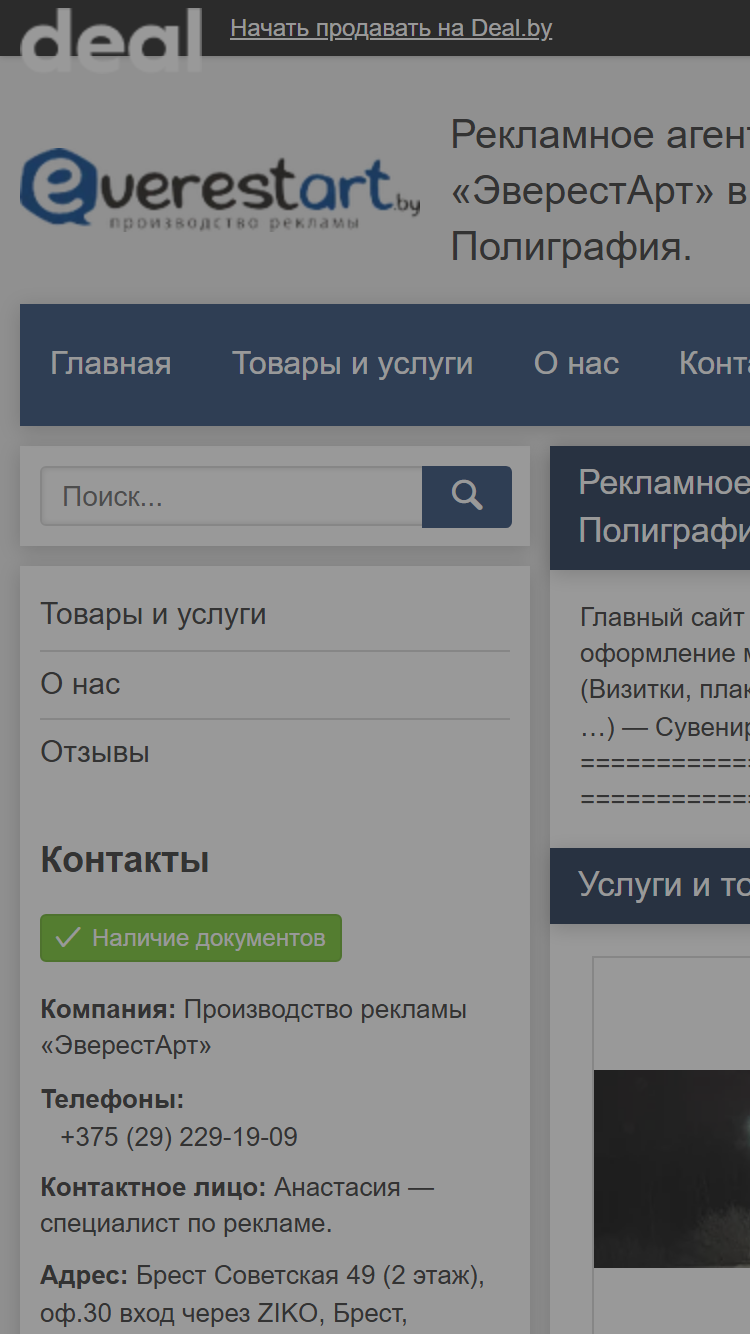Click the EverestArt company logo

[220, 188]
